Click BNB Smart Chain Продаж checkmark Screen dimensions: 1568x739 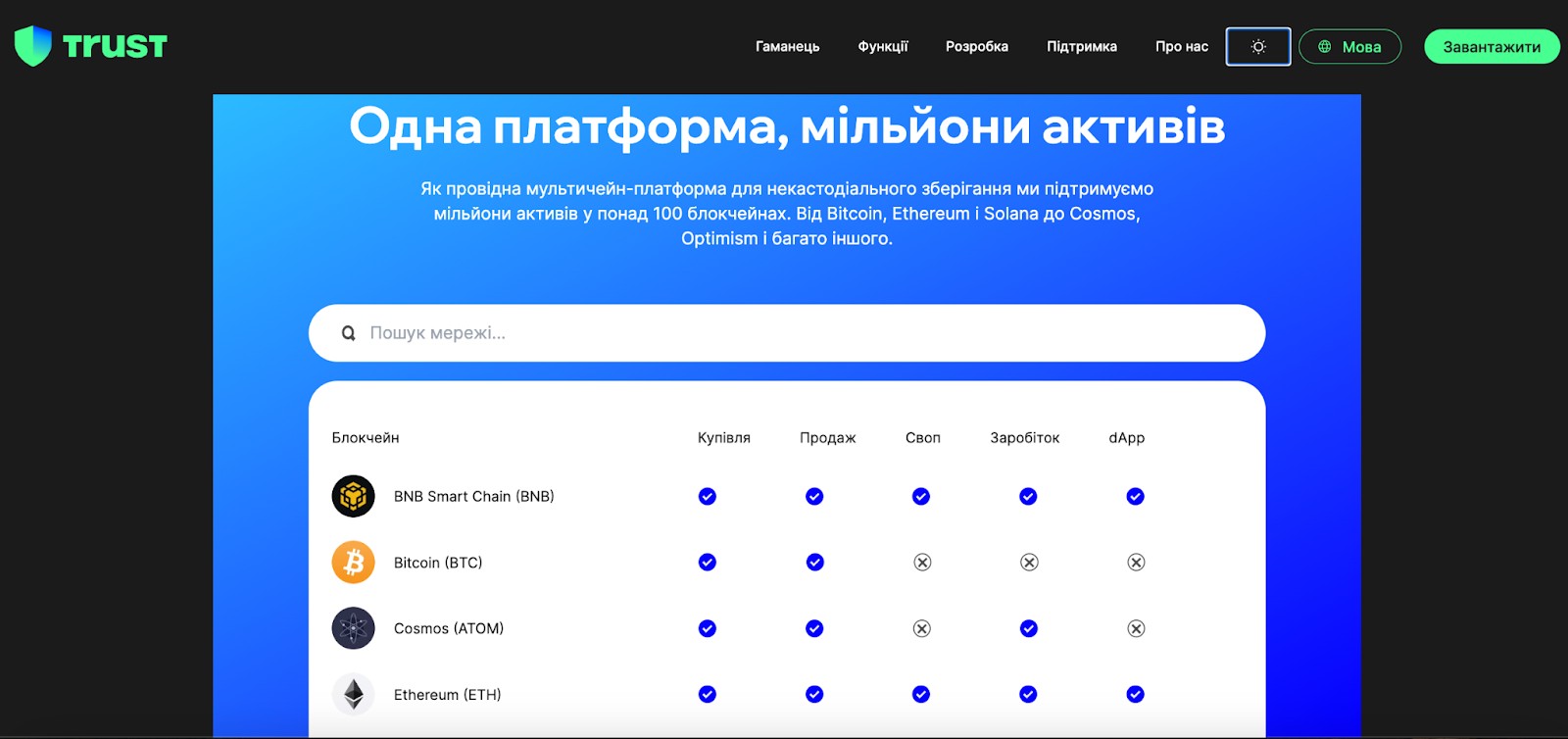pos(814,497)
